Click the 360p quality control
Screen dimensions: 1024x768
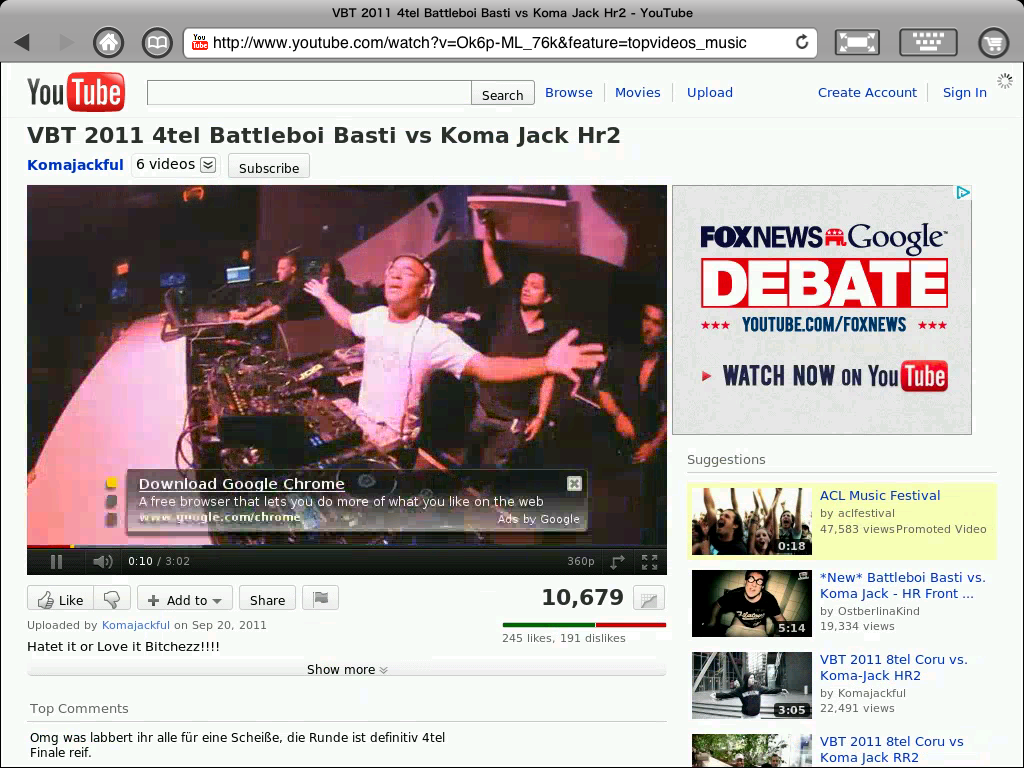pos(581,561)
